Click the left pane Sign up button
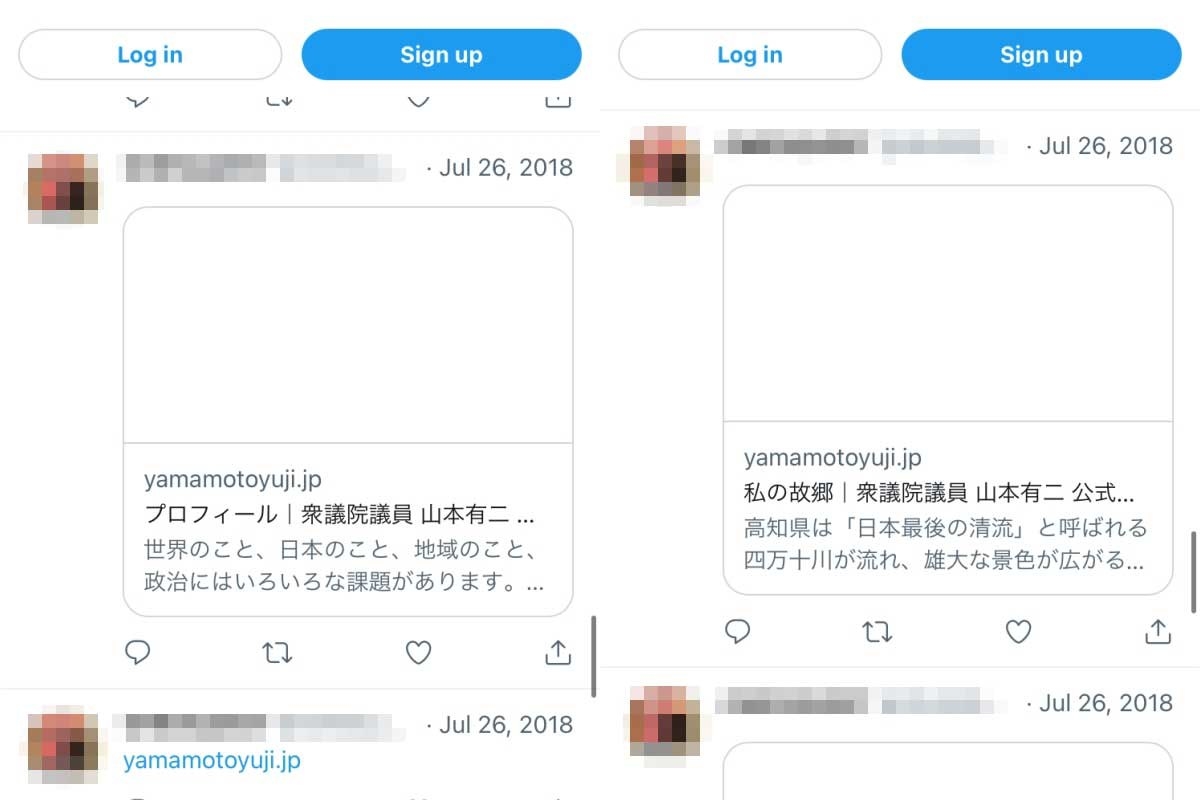1200x800 pixels. pyautogui.click(x=441, y=54)
